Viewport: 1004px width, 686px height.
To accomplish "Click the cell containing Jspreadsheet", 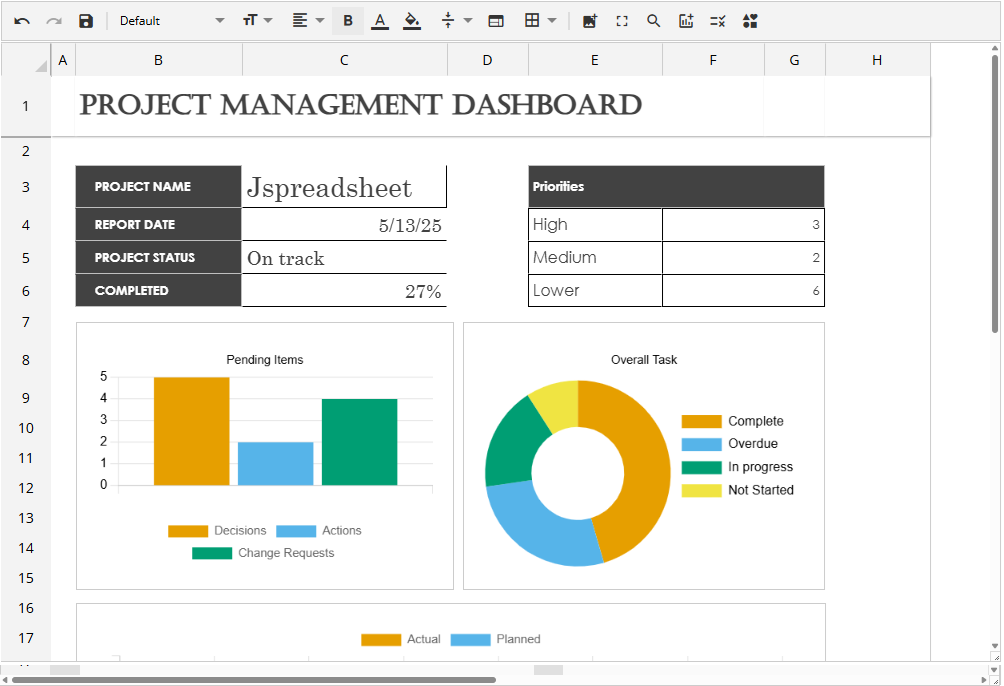I will (x=344, y=187).
